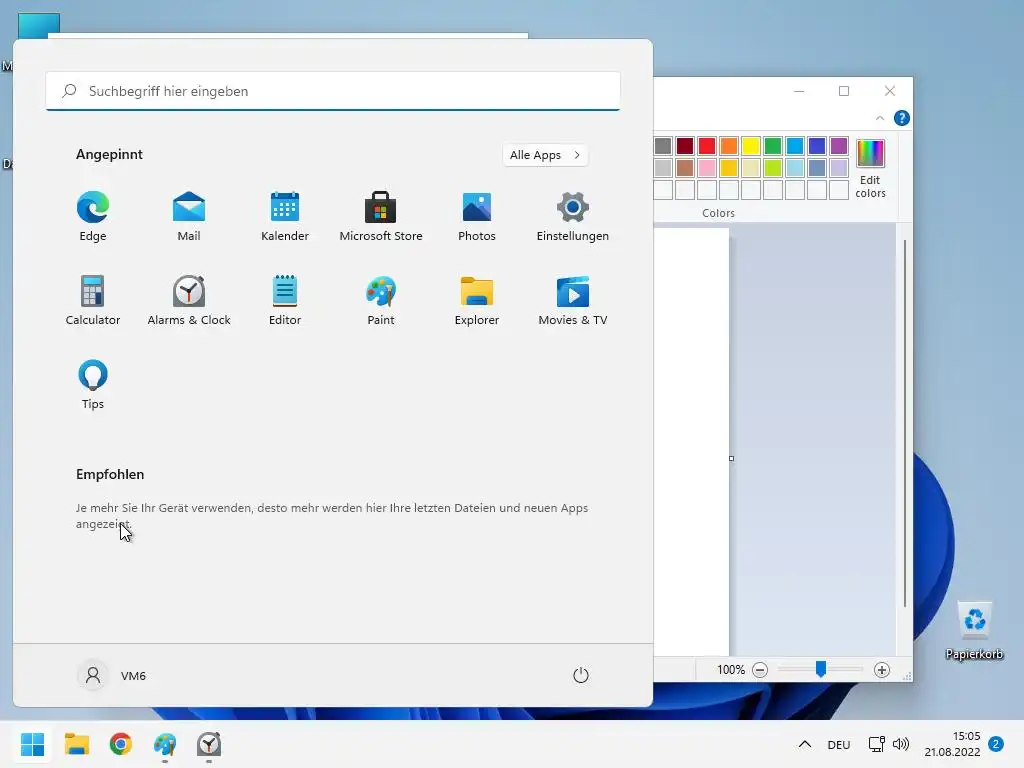This screenshot has height=768, width=1024.
Task: Launch the Mail app
Action: pyautogui.click(x=189, y=216)
